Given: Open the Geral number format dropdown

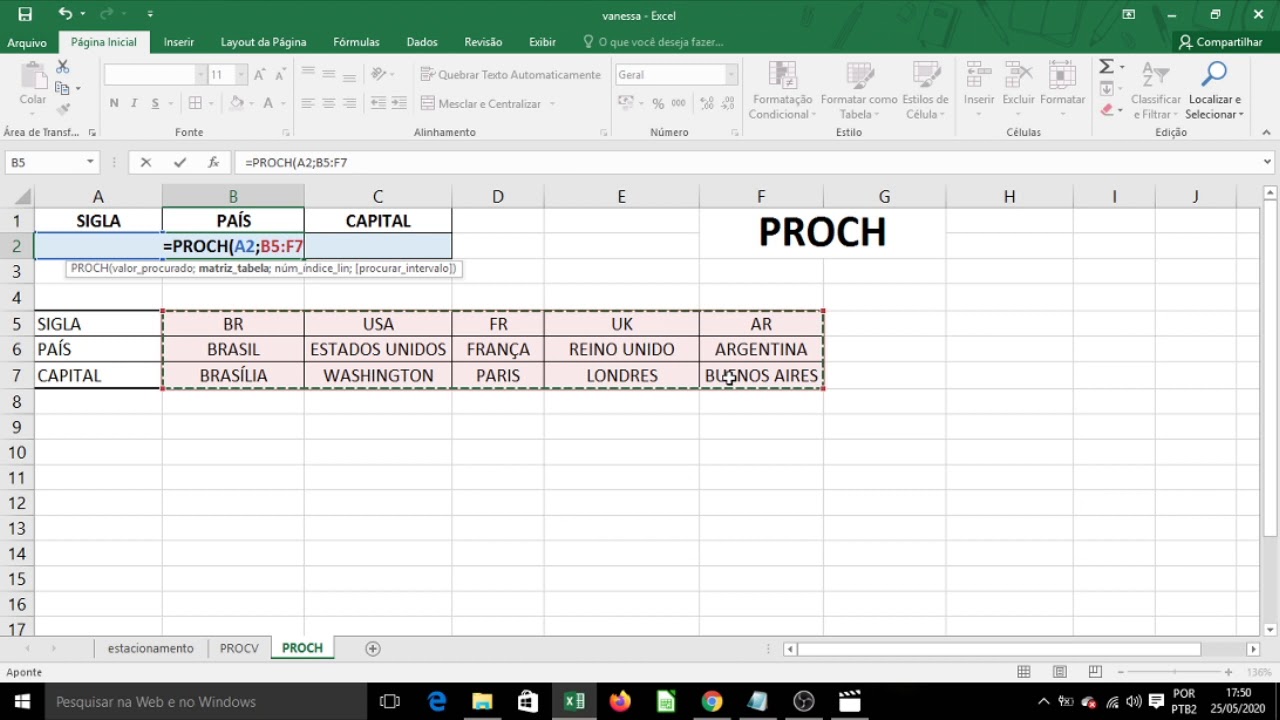Looking at the screenshot, I should click(x=731, y=74).
